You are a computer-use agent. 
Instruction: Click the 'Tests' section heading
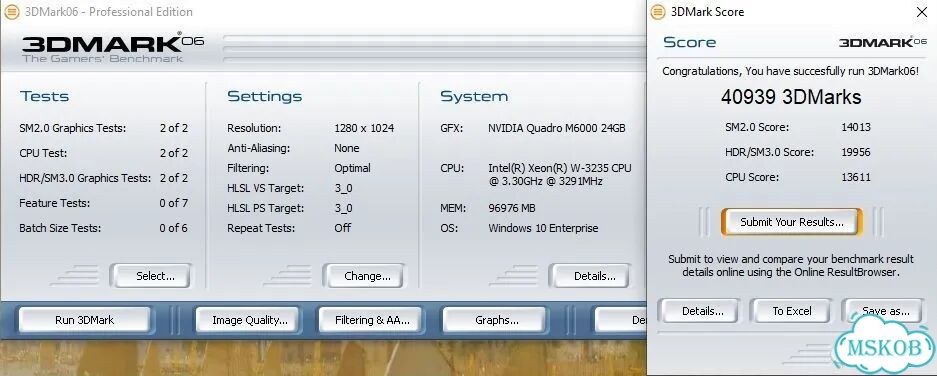pyautogui.click(x=44, y=96)
